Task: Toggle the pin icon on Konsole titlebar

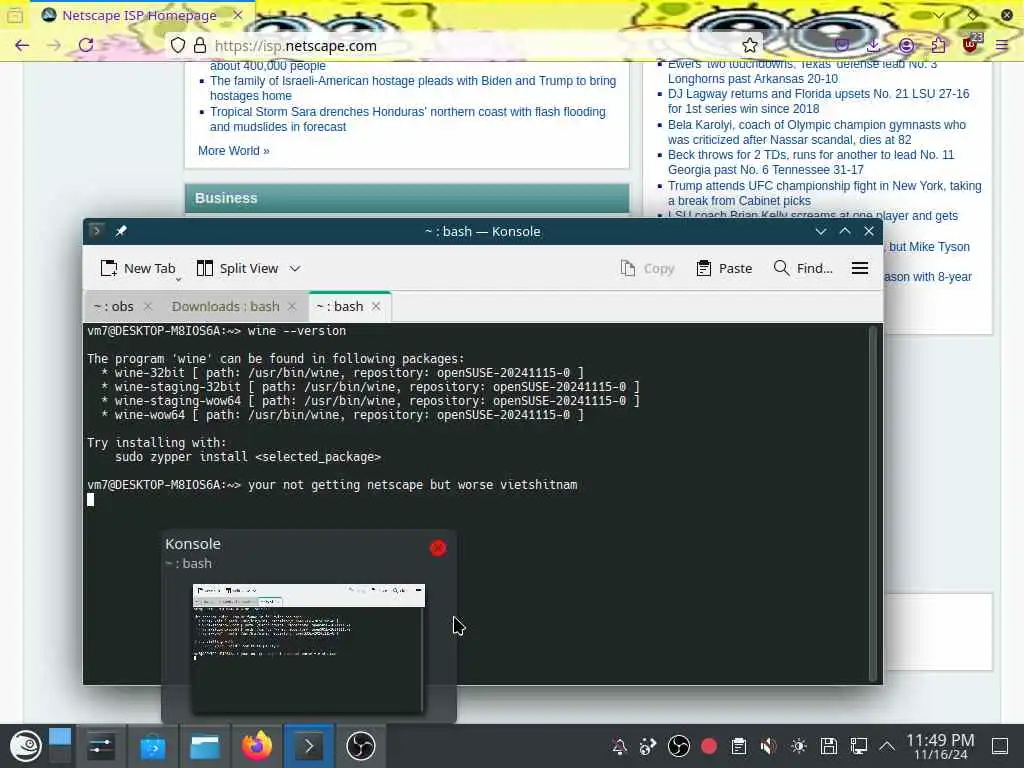Action: coord(121,231)
